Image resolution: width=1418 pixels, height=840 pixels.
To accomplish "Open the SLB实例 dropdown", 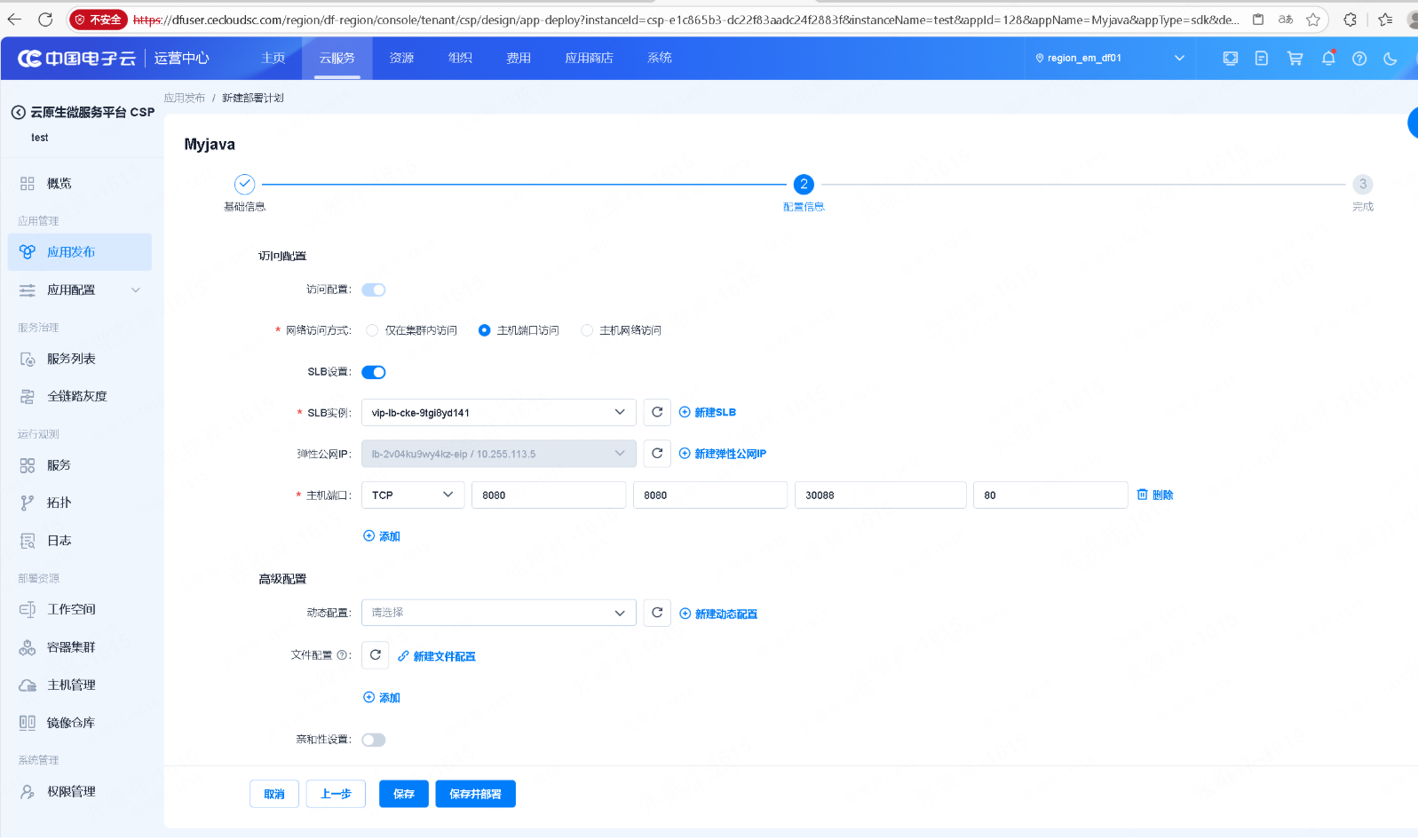I will click(498, 412).
